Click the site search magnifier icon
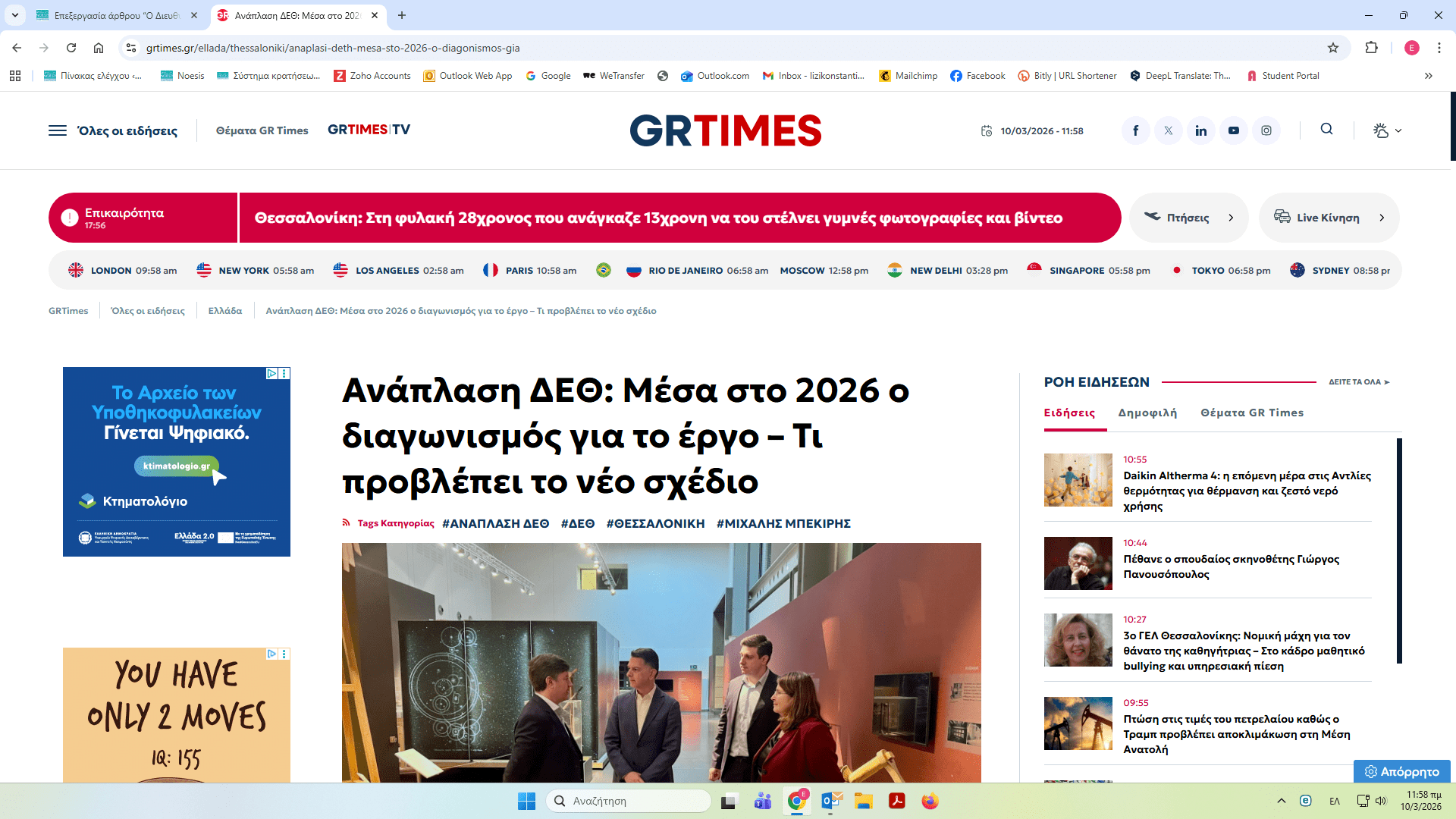Screen dimensions: 1456x819 pos(1326,129)
